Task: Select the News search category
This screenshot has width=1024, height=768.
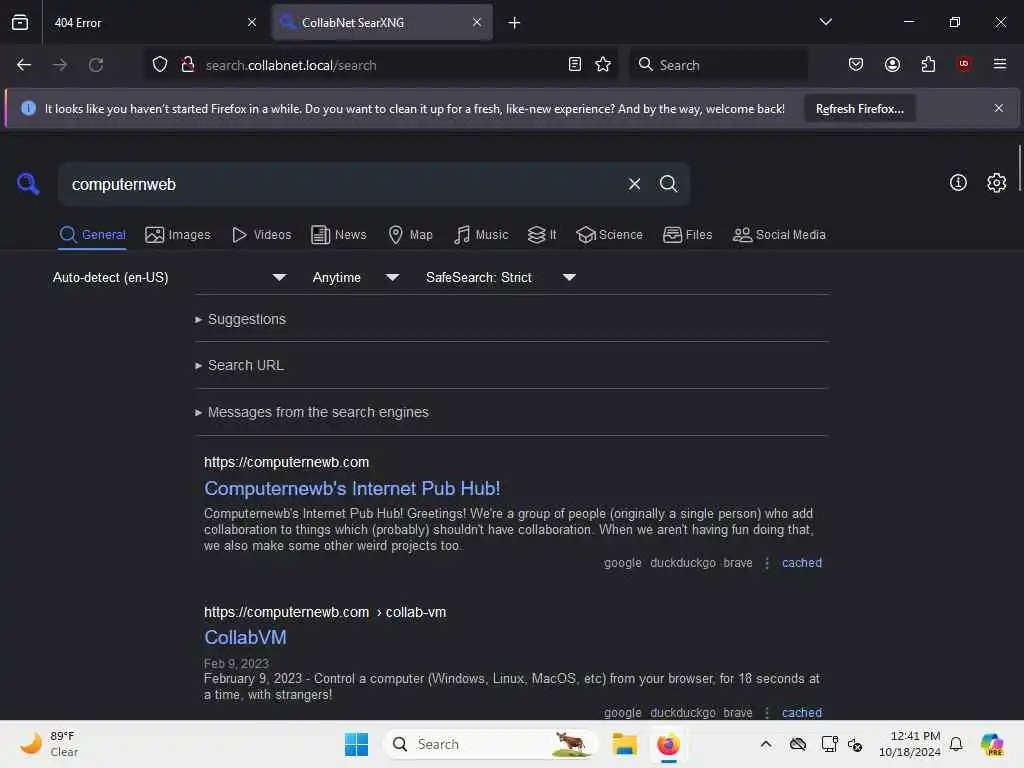Action: pos(339,234)
